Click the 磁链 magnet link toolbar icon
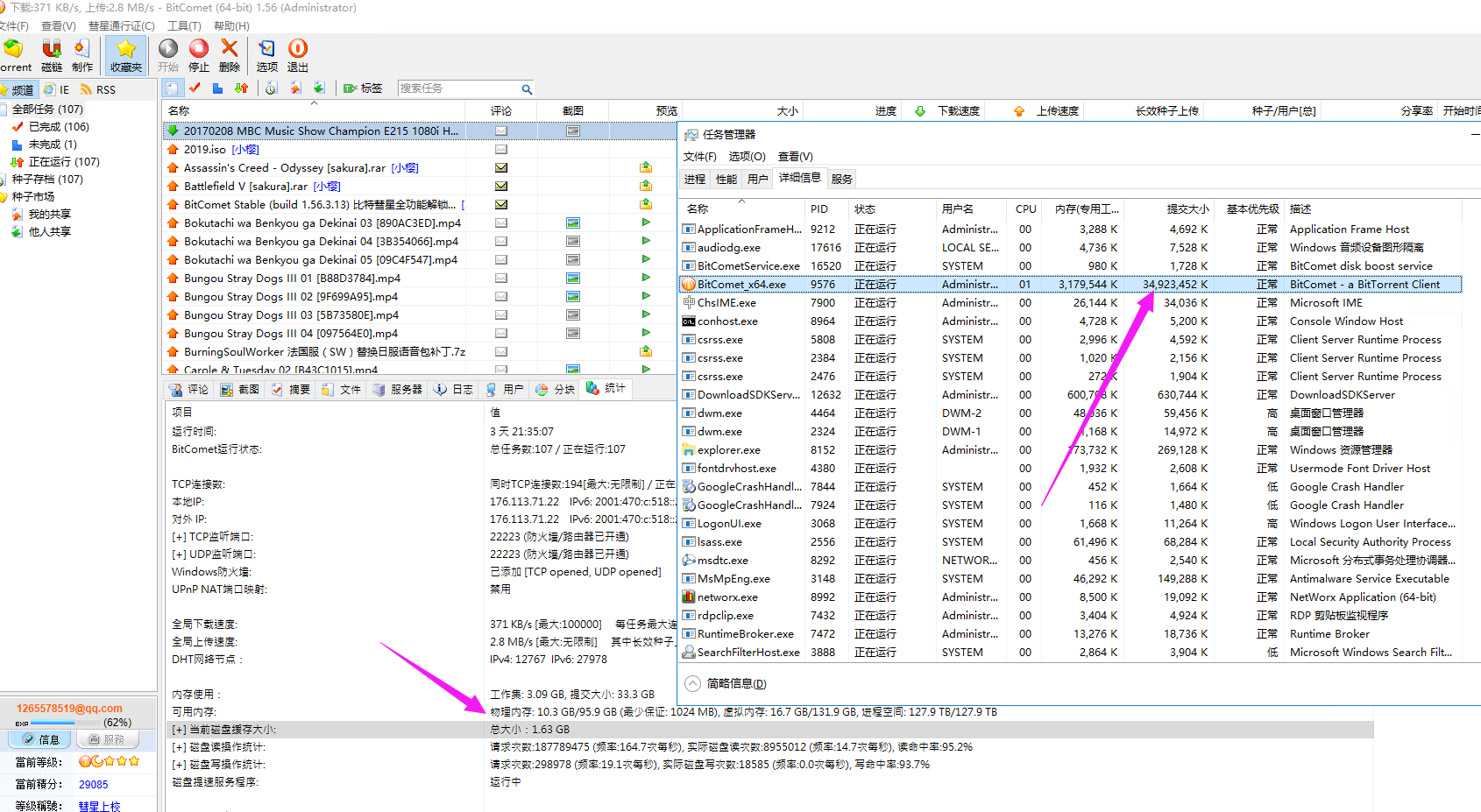1481x812 pixels. 52,55
